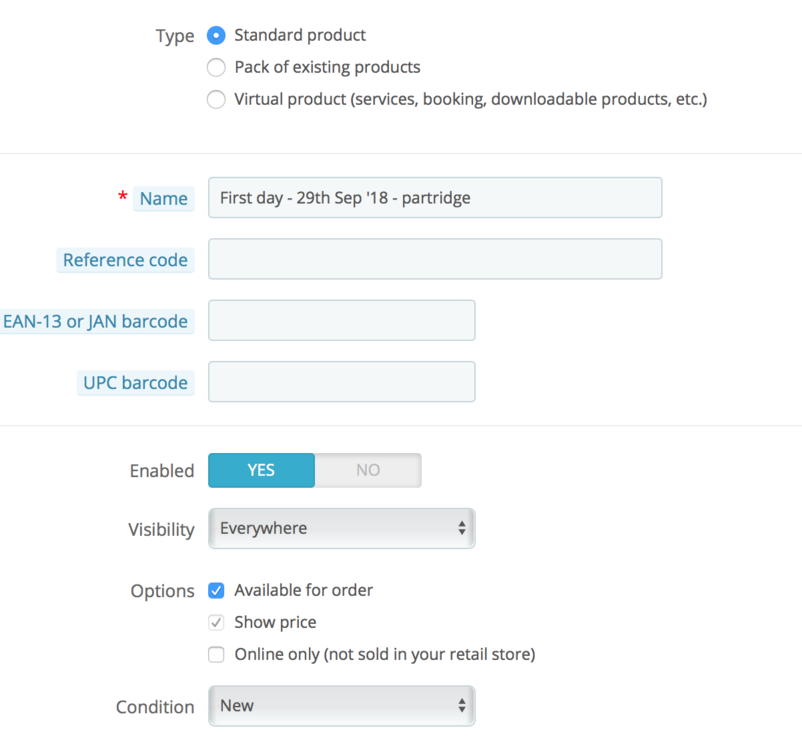Select the Standard product radio button

pos(216,35)
